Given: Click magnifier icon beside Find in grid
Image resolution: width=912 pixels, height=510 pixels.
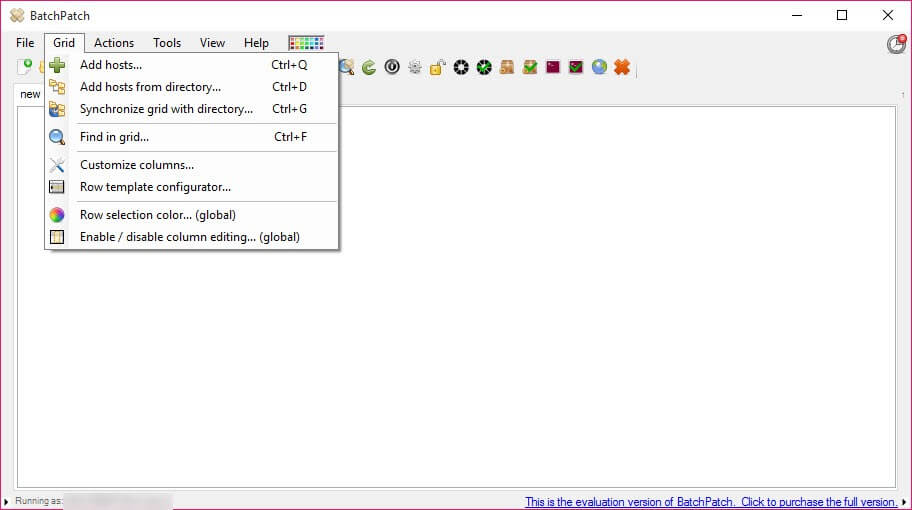Looking at the screenshot, I should pos(57,137).
